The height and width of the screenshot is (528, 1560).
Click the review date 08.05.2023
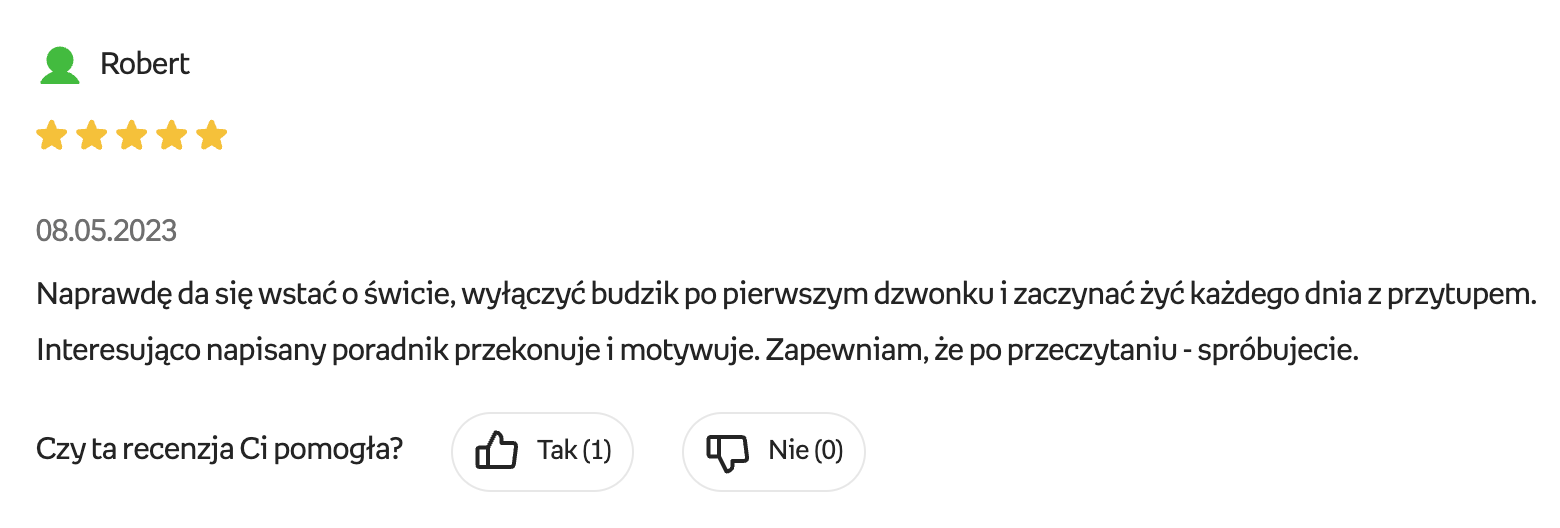(106, 232)
